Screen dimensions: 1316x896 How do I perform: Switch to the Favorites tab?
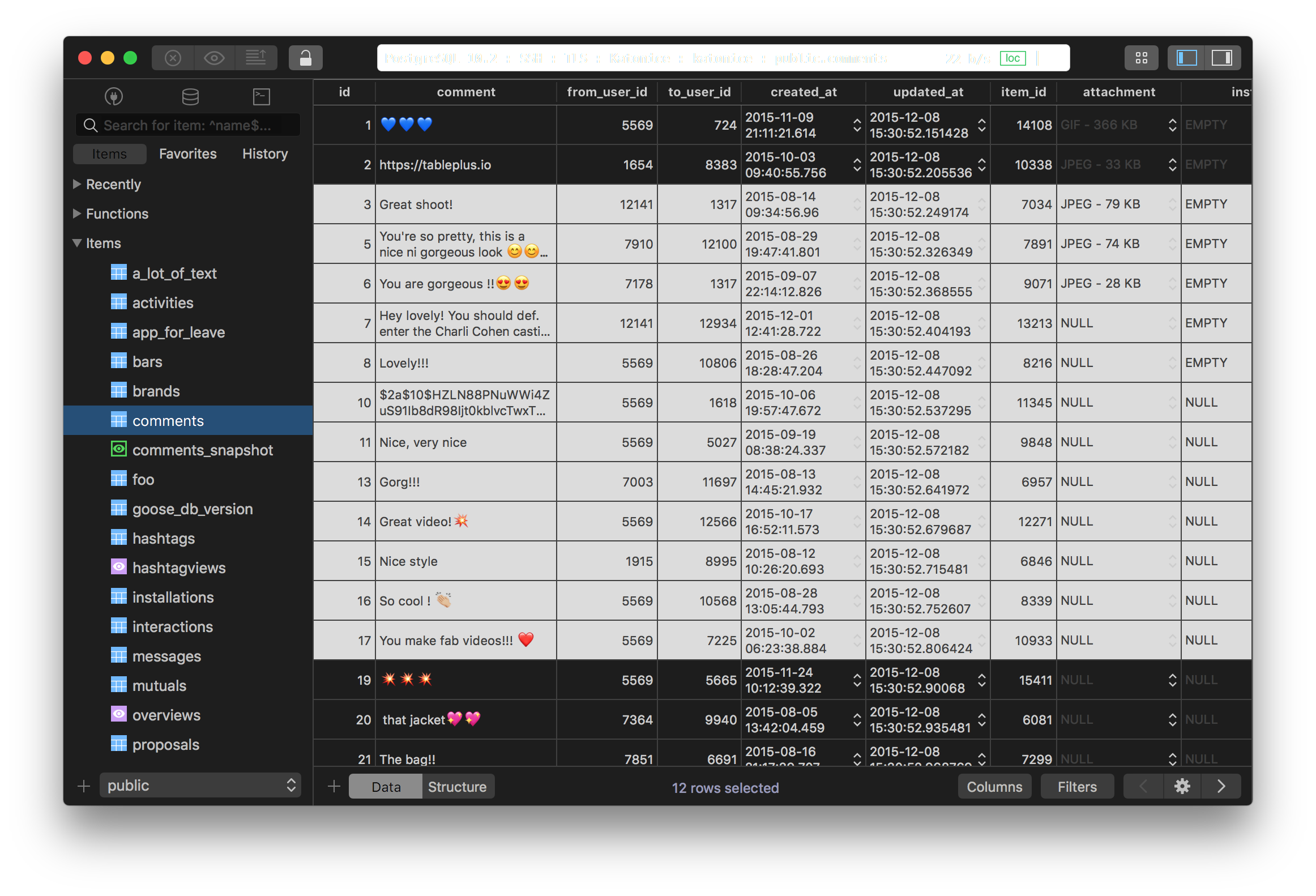tap(187, 153)
